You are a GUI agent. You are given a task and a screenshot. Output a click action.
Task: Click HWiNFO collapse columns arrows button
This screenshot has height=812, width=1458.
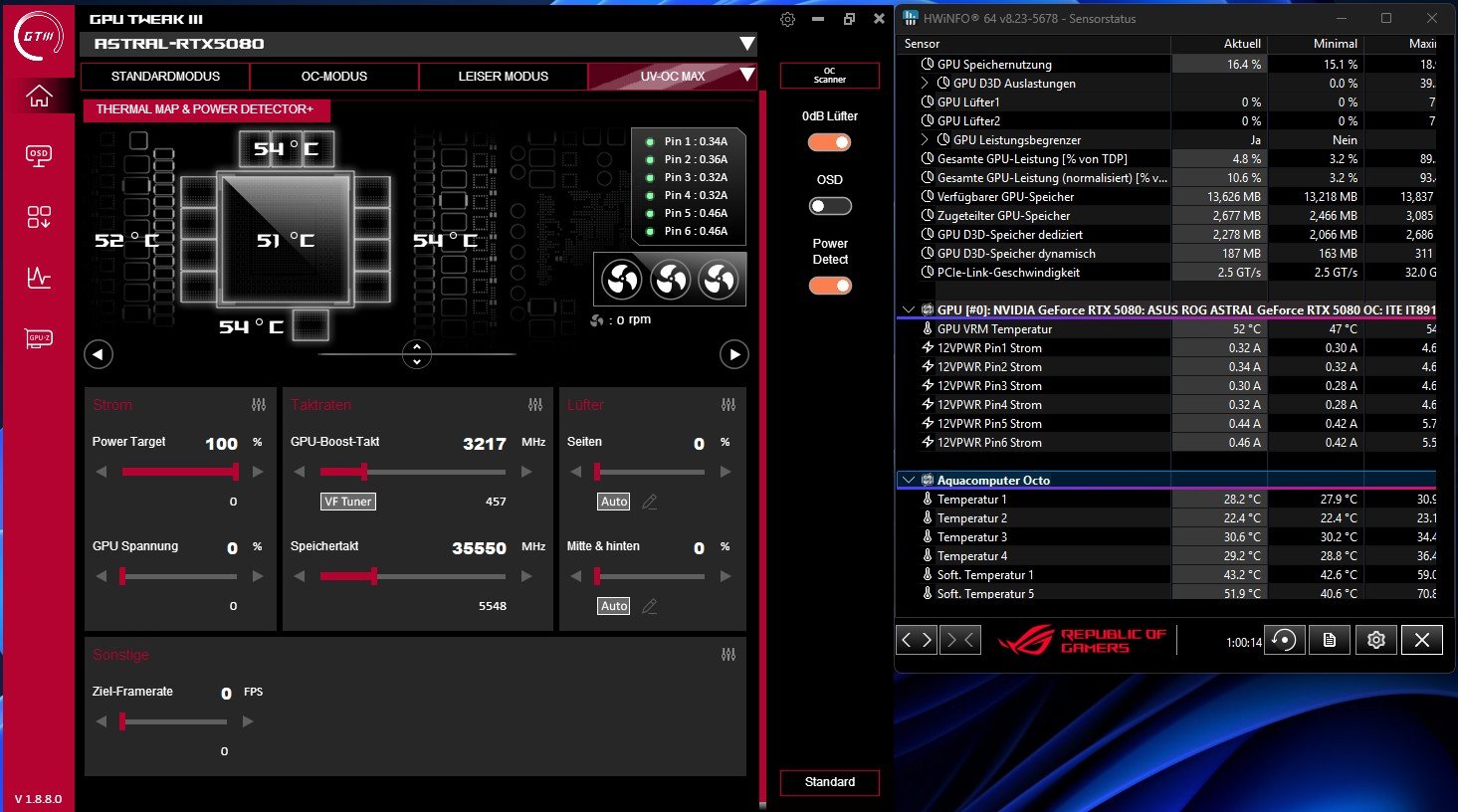(x=959, y=640)
